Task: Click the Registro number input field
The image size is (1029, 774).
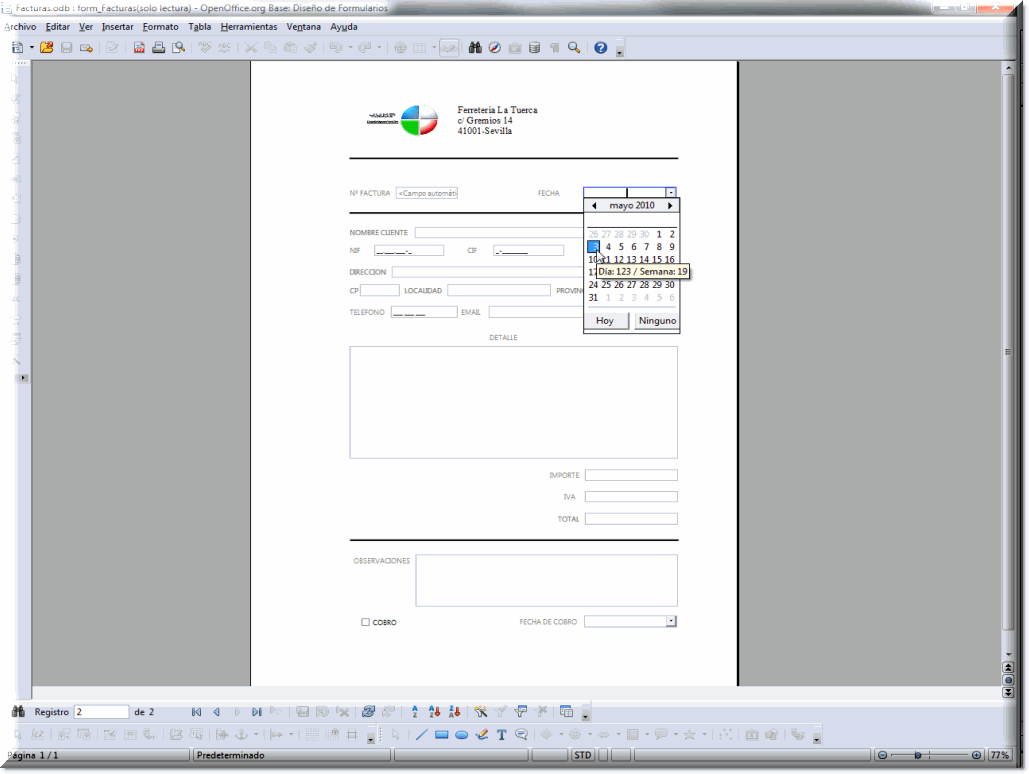Action: (101, 712)
